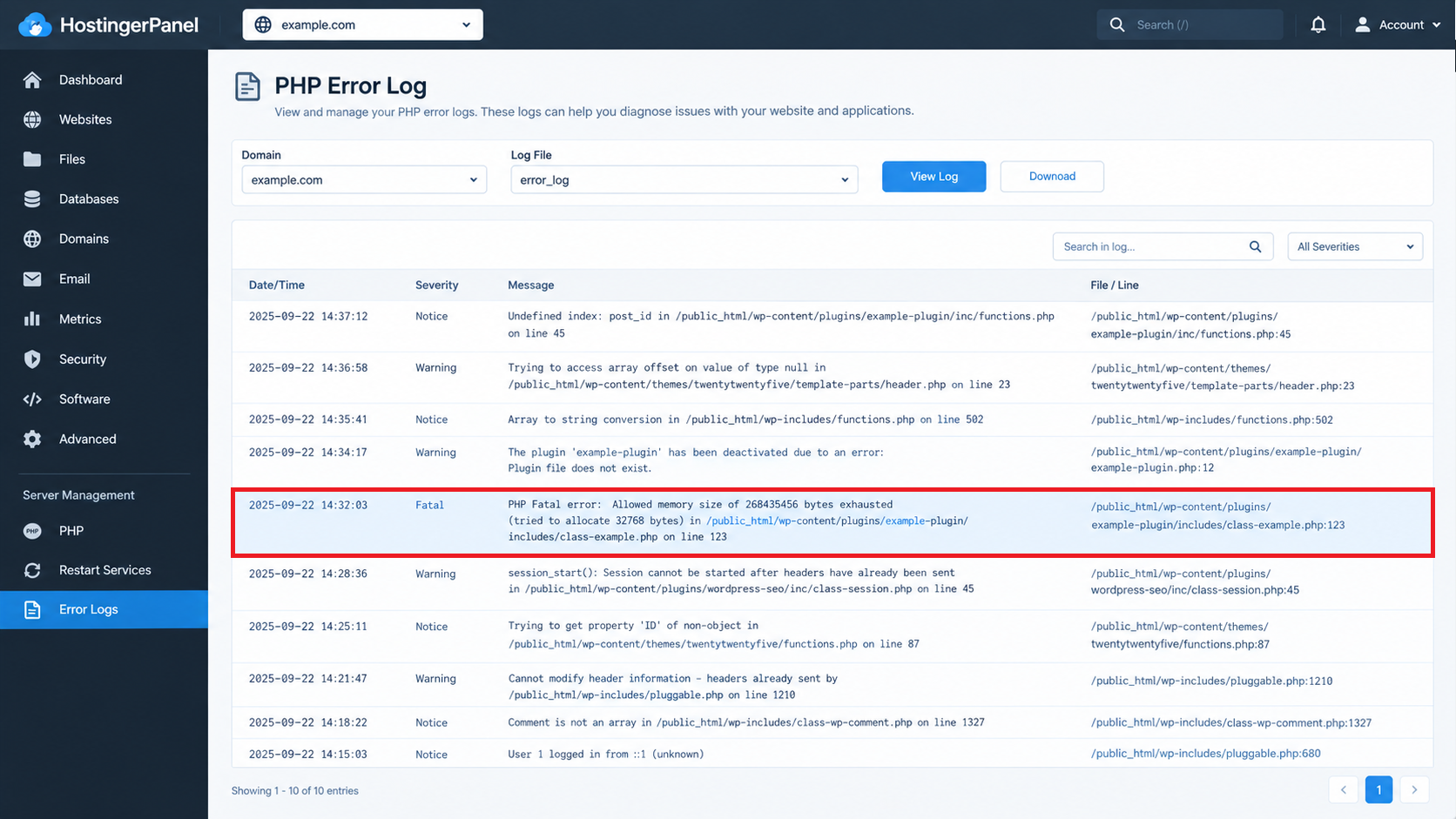Click the Metrics bar chart icon
This screenshot has width=1456, height=819.
point(32,319)
